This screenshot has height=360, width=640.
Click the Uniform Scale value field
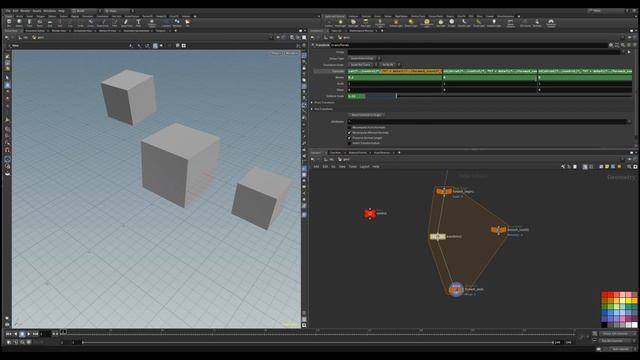356,96
